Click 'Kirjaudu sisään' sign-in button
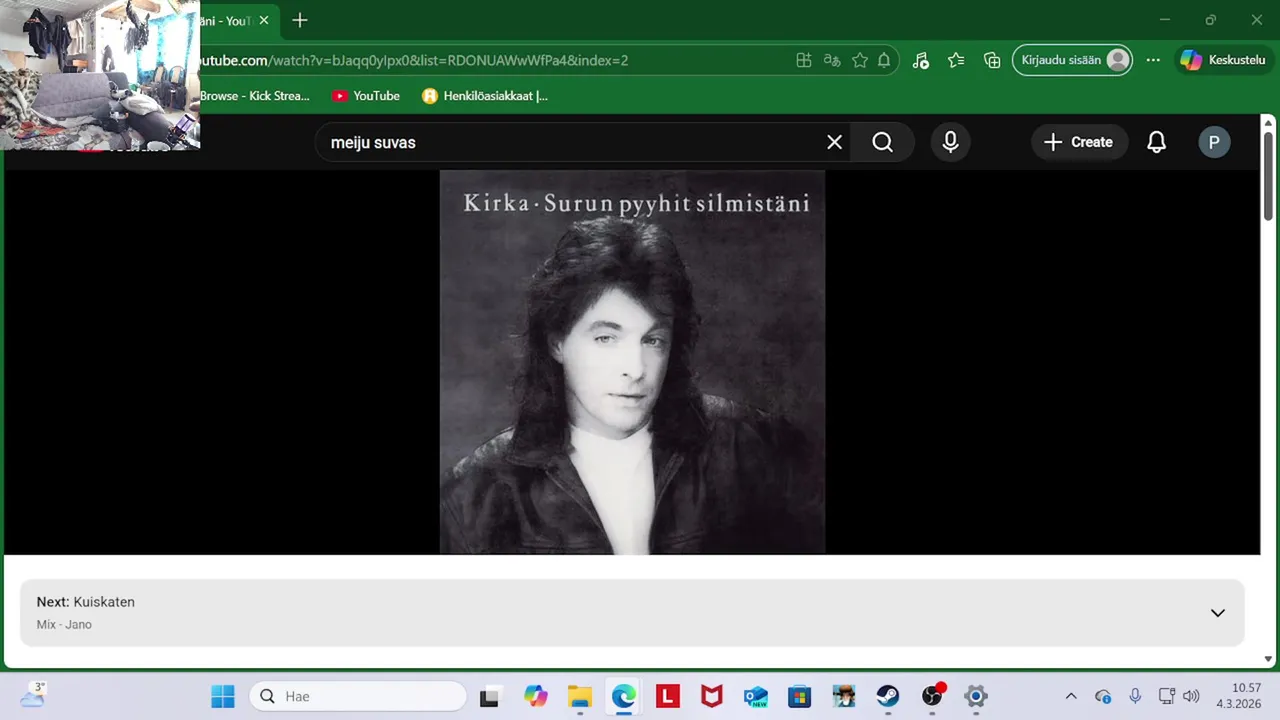 click(1073, 60)
